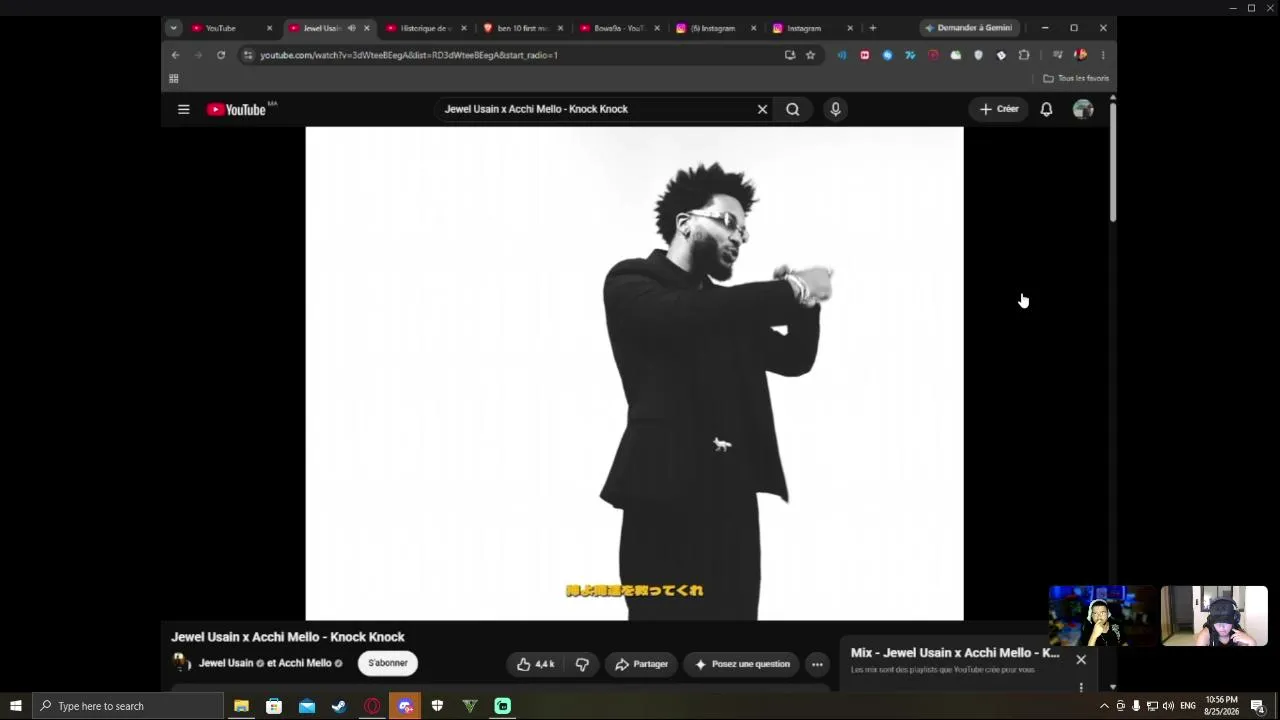The image size is (1280, 720).
Task: Close the Mix playlist panel
Action: [1081, 660]
